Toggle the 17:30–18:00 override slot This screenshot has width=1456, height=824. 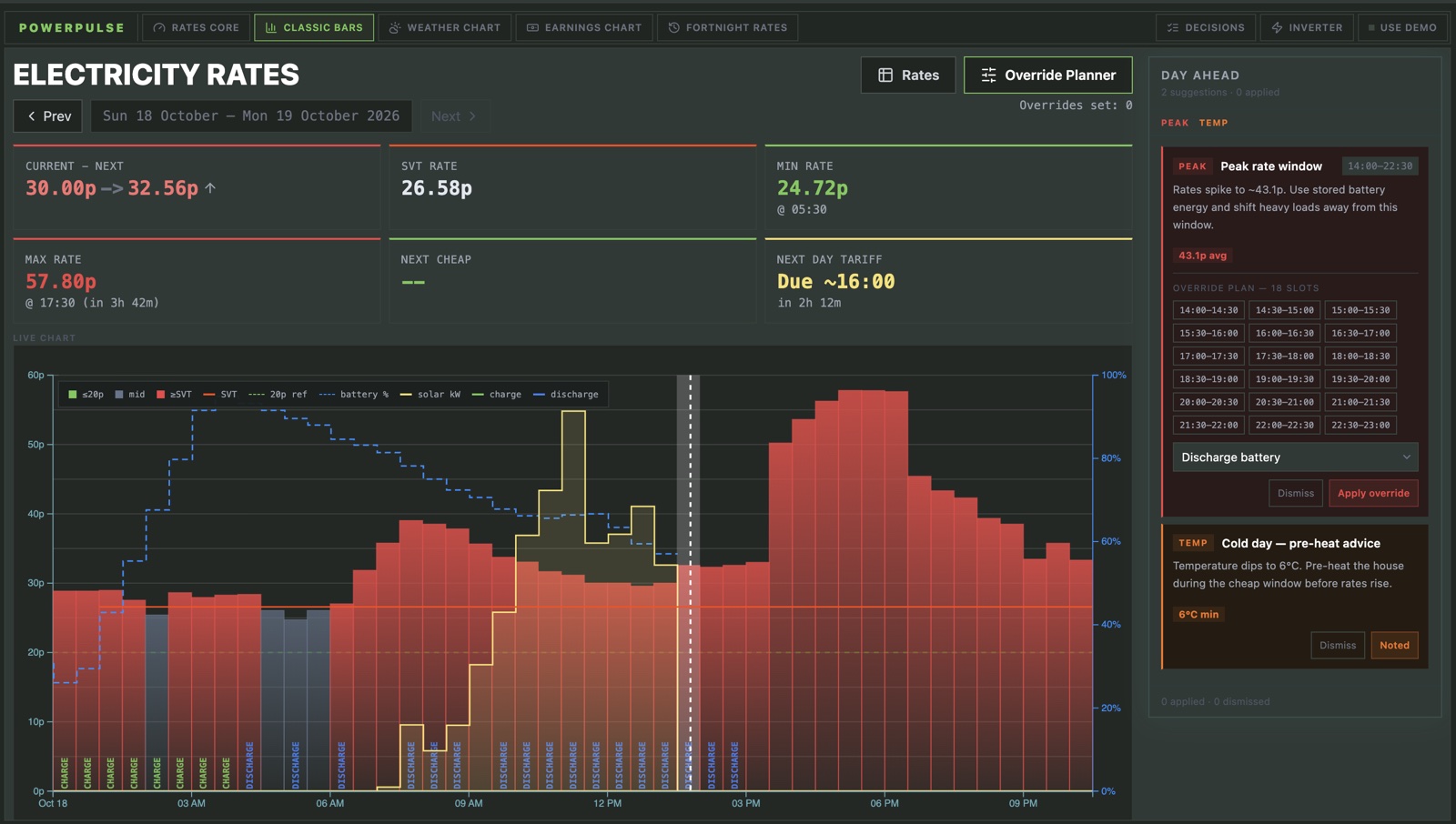tap(1285, 356)
